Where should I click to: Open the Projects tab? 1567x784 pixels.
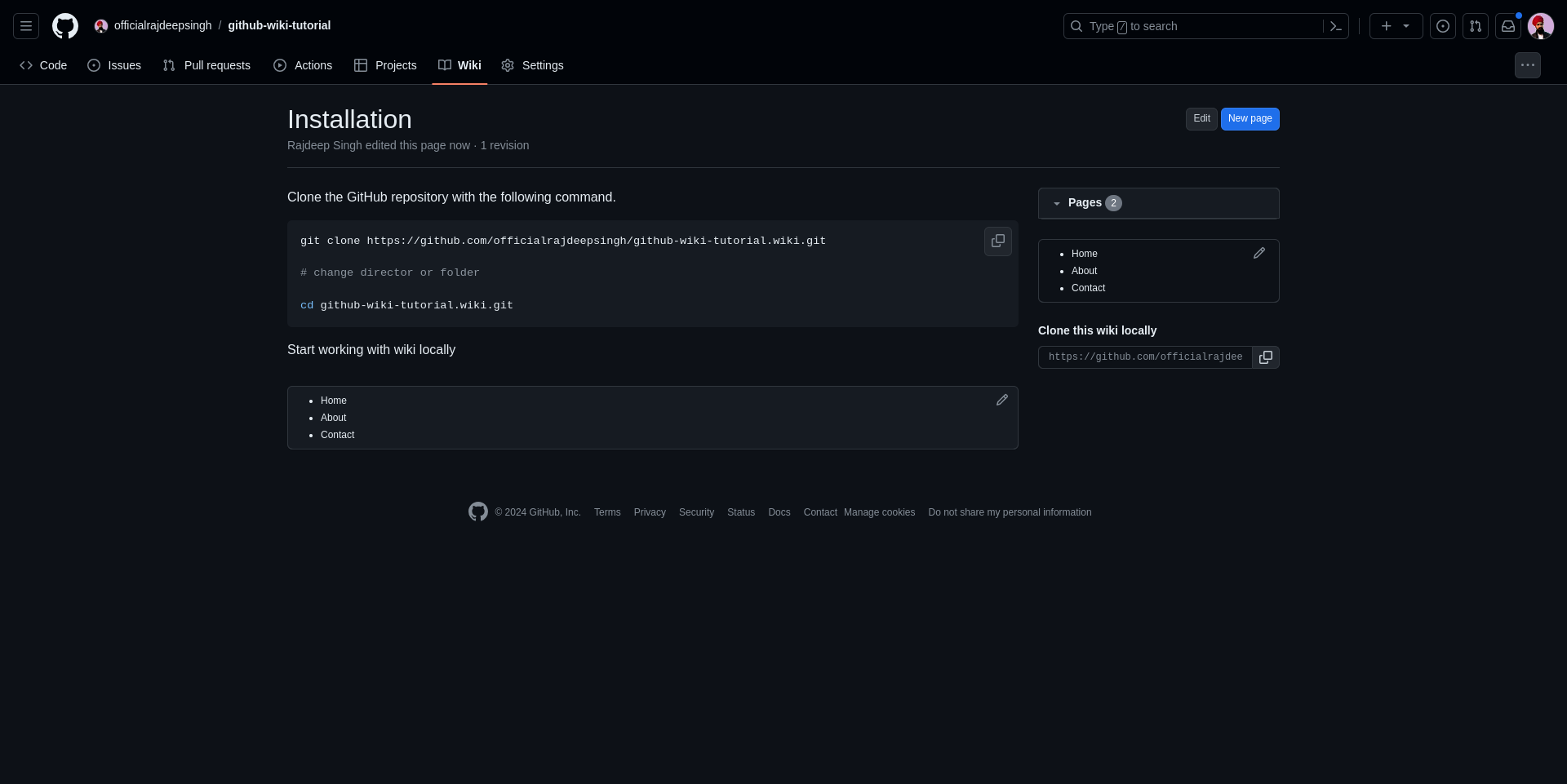coord(385,65)
